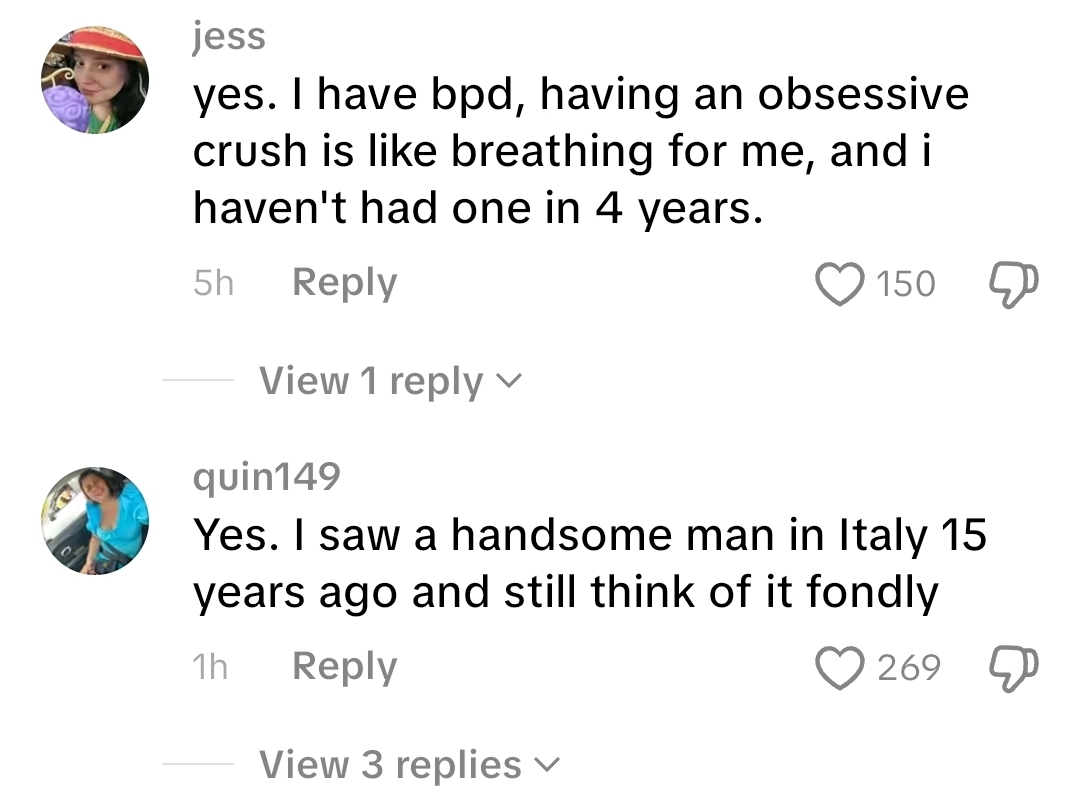Select quin149's comment about Italy
Screen dimensions: 1080x797
[589, 564]
